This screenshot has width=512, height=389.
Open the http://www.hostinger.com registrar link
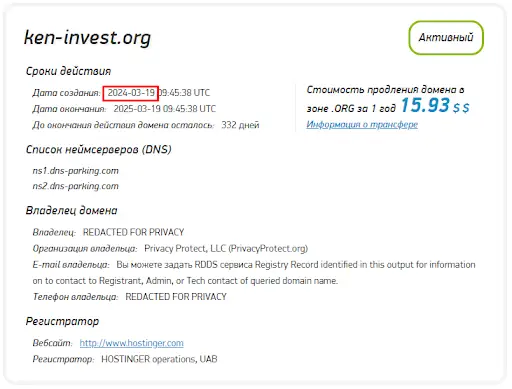pos(131,343)
